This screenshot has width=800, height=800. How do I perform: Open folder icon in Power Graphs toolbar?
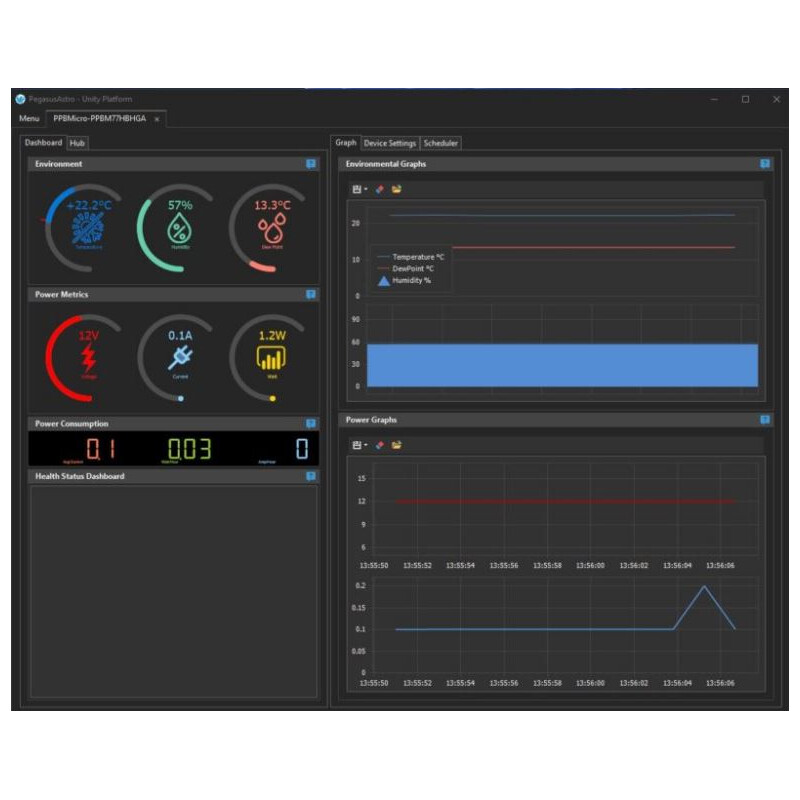(396, 445)
